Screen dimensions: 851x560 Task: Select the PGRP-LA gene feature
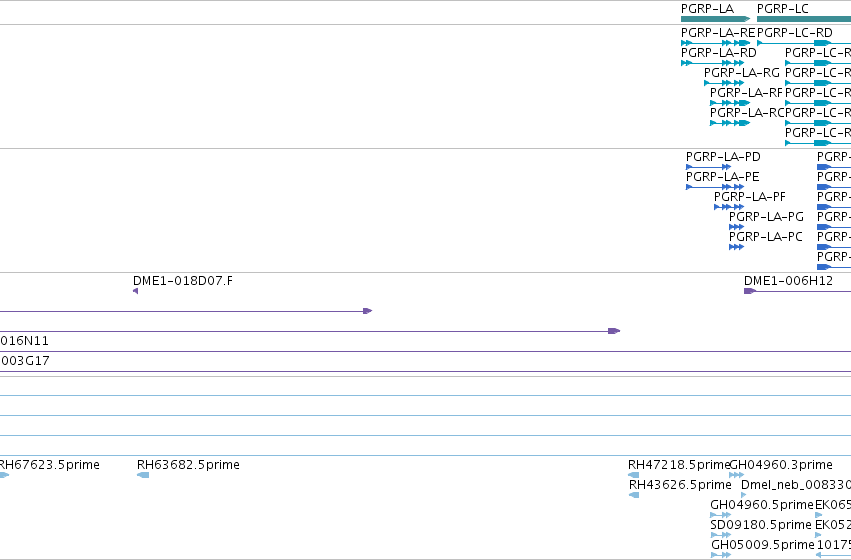[x=715, y=20]
